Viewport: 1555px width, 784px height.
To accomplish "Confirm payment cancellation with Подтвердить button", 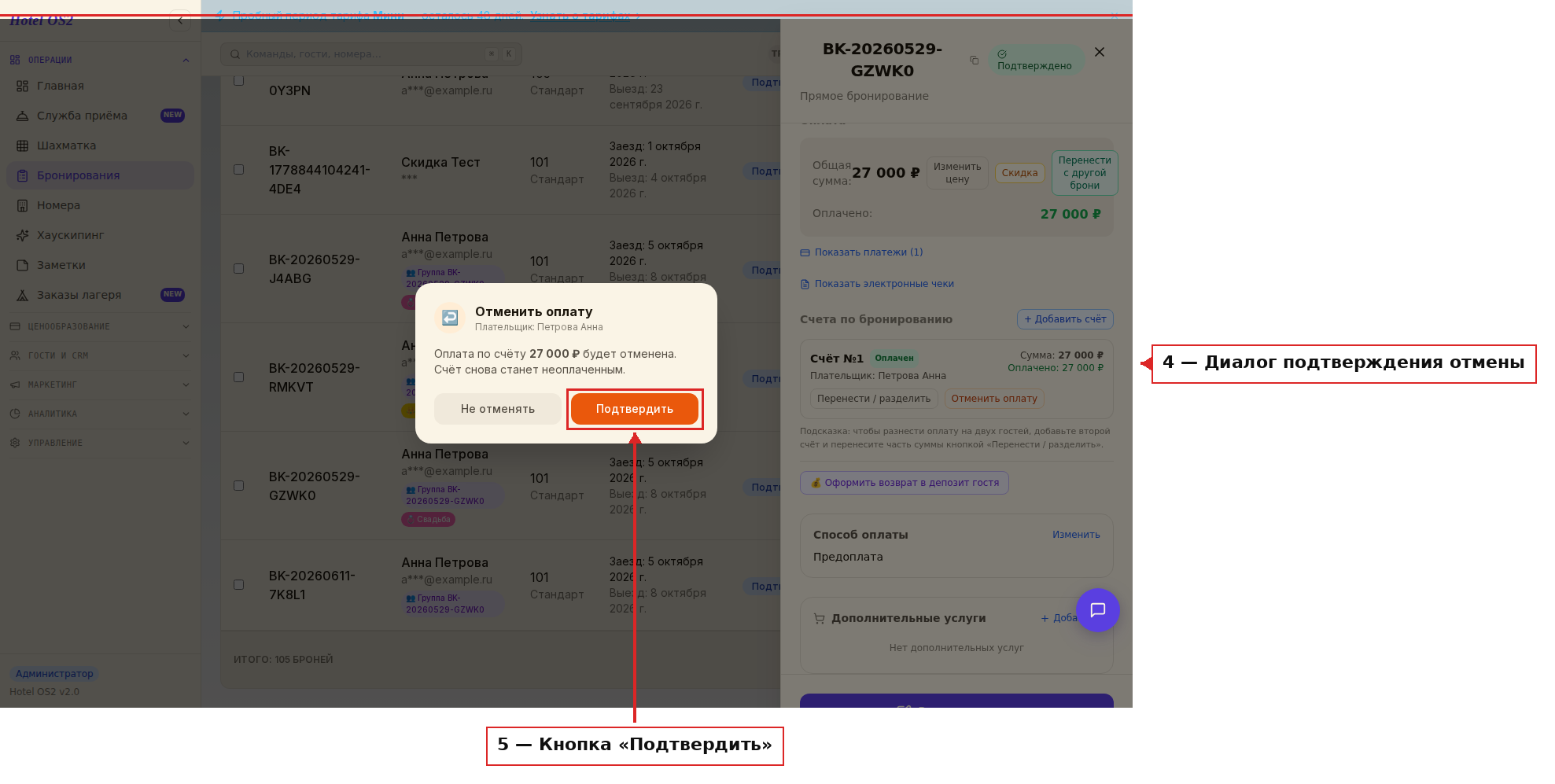I will point(634,409).
